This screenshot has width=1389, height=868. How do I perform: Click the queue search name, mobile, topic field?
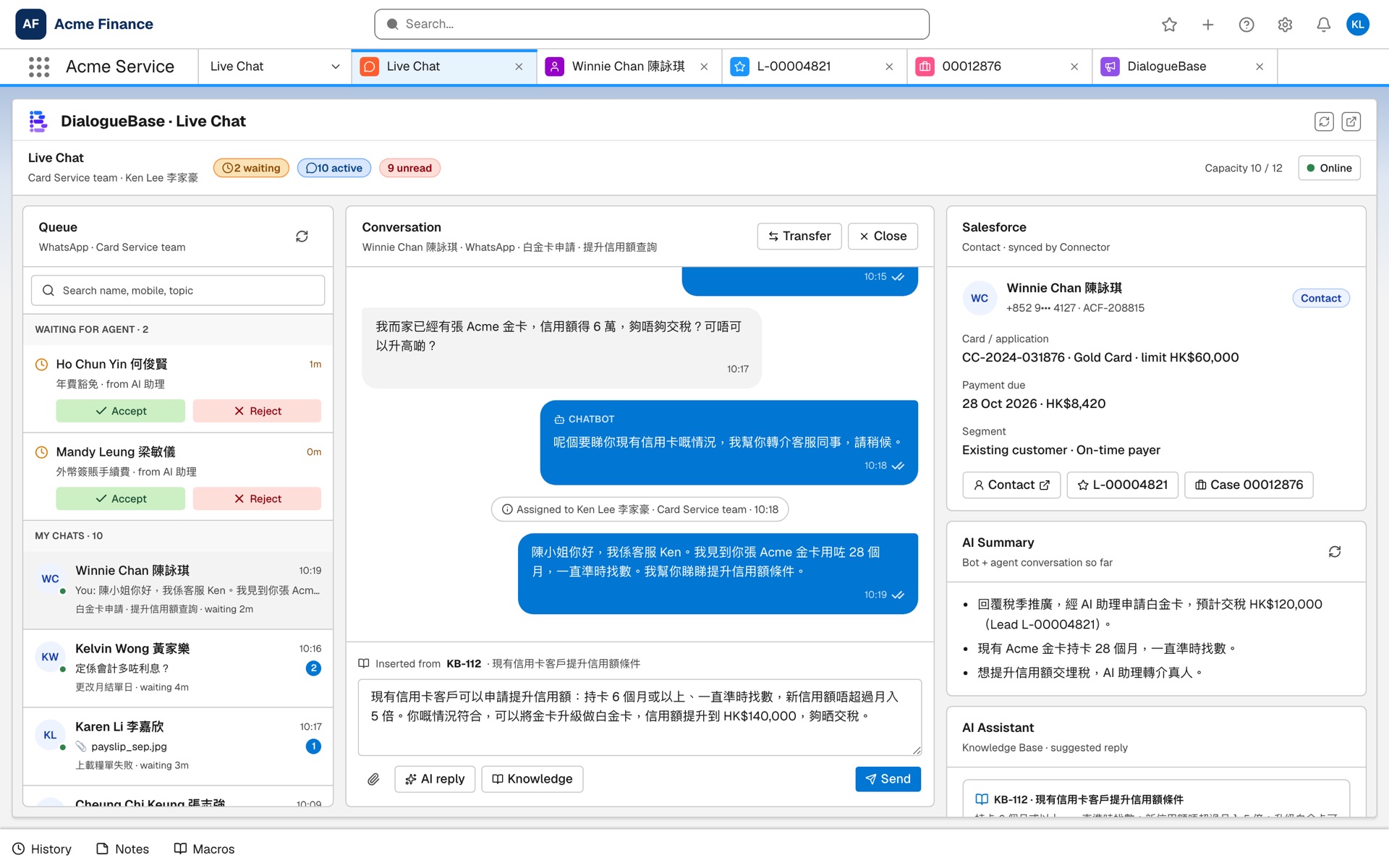178,291
